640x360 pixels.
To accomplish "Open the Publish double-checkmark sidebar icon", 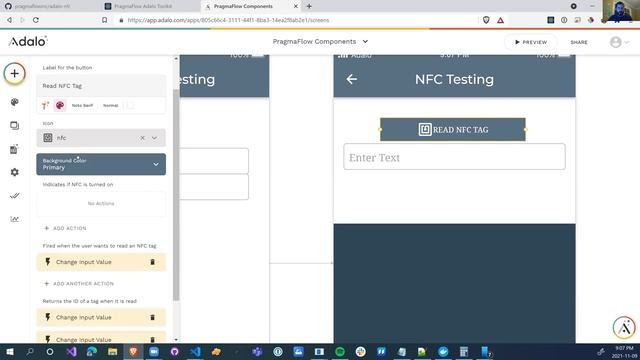I will (15, 196).
